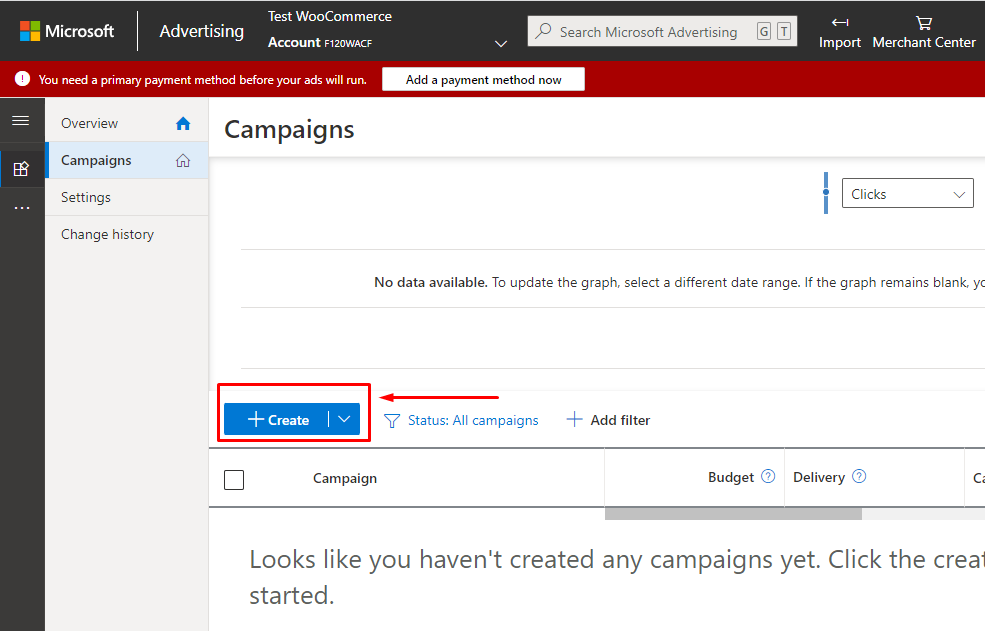
Task: Click the Test WooCommerce account name
Action: pos(330,16)
